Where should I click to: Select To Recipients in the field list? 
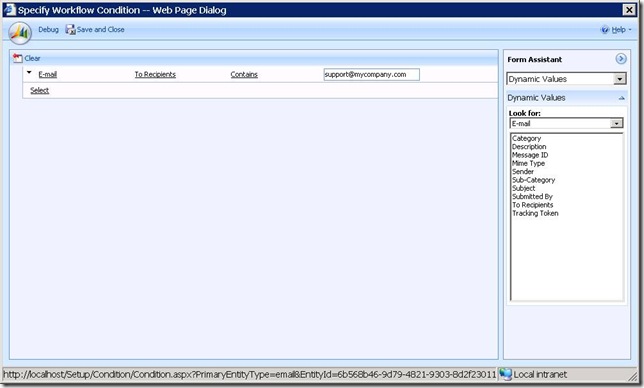pyautogui.click(x=533, y=205)
